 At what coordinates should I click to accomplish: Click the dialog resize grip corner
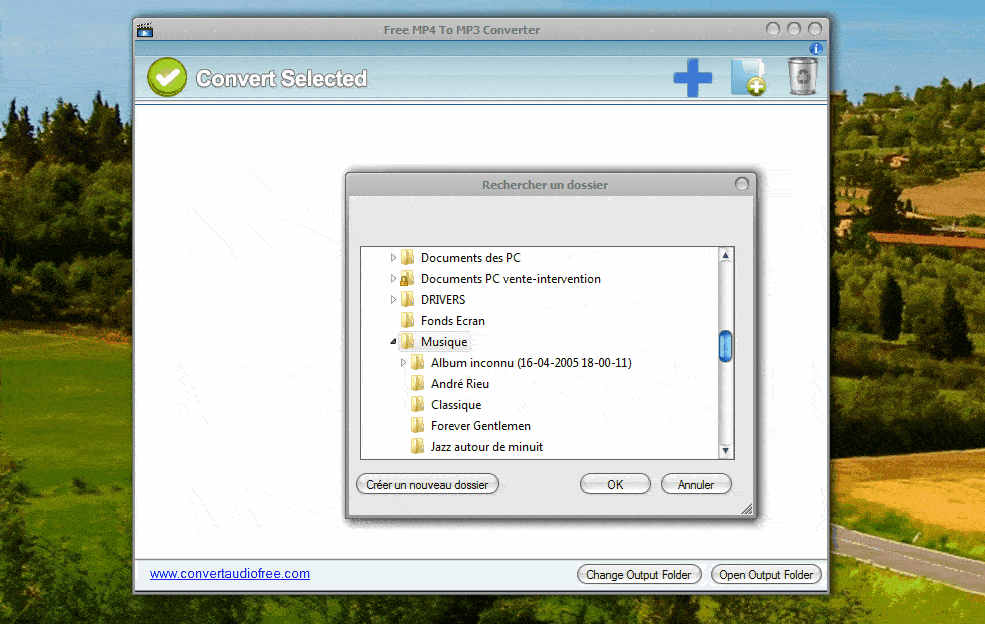(747, 509)
